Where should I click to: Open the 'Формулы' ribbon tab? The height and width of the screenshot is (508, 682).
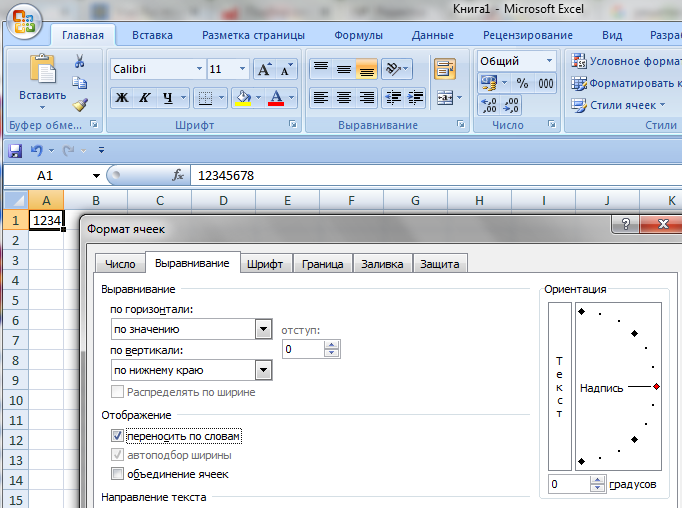[358, 35]
